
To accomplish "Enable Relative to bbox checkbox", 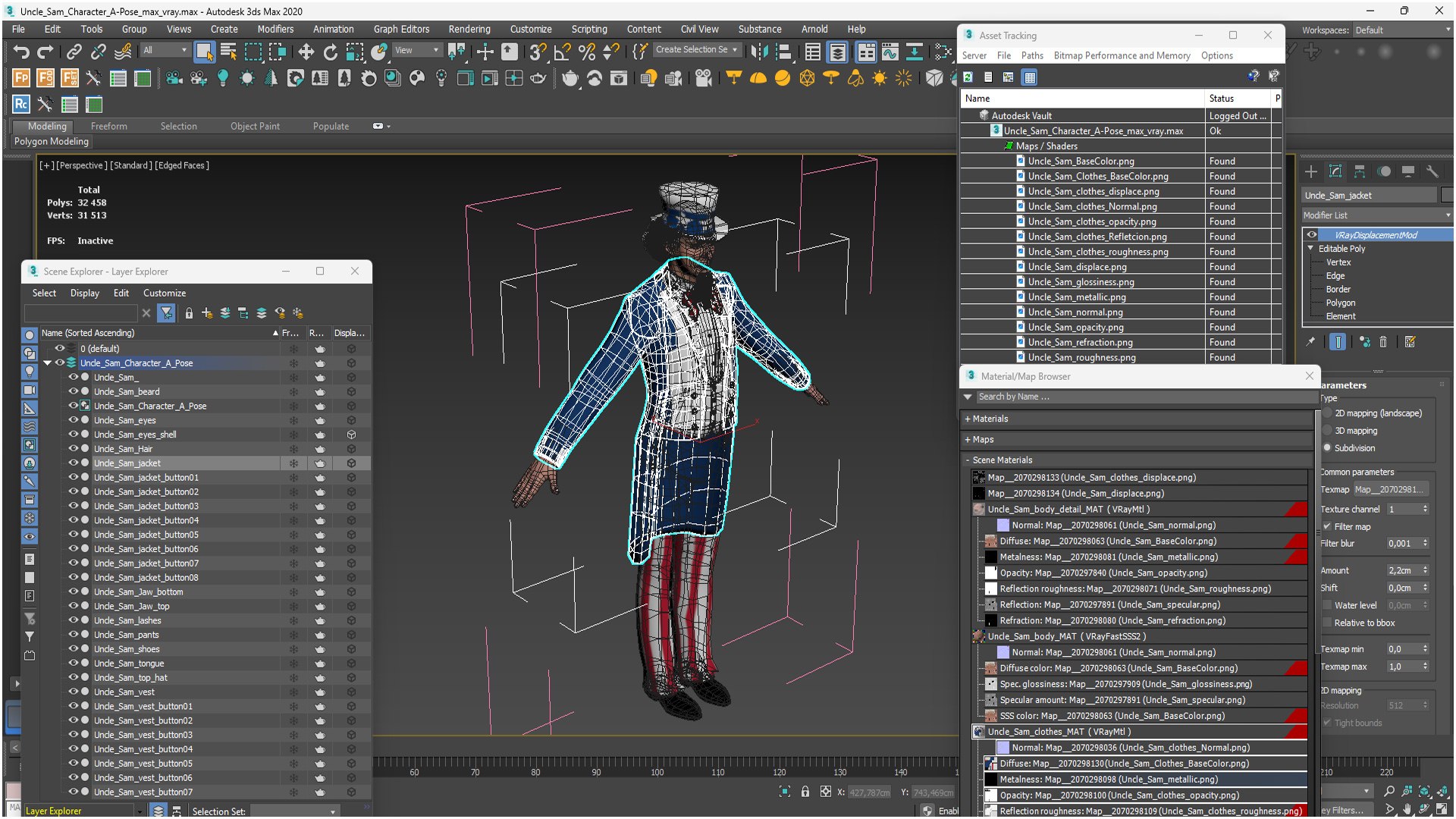I will (x=1327, y=623).
